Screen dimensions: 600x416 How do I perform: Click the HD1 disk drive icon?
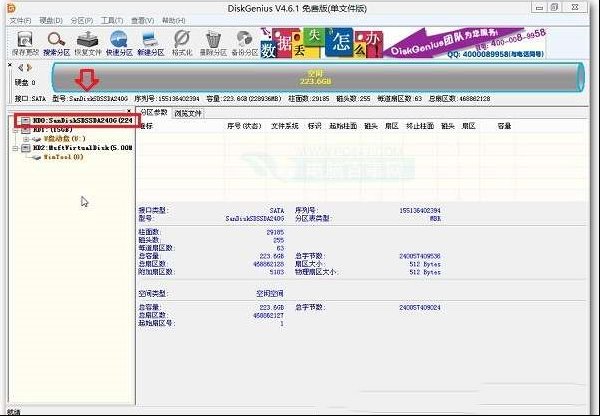[x=25, y=130]
